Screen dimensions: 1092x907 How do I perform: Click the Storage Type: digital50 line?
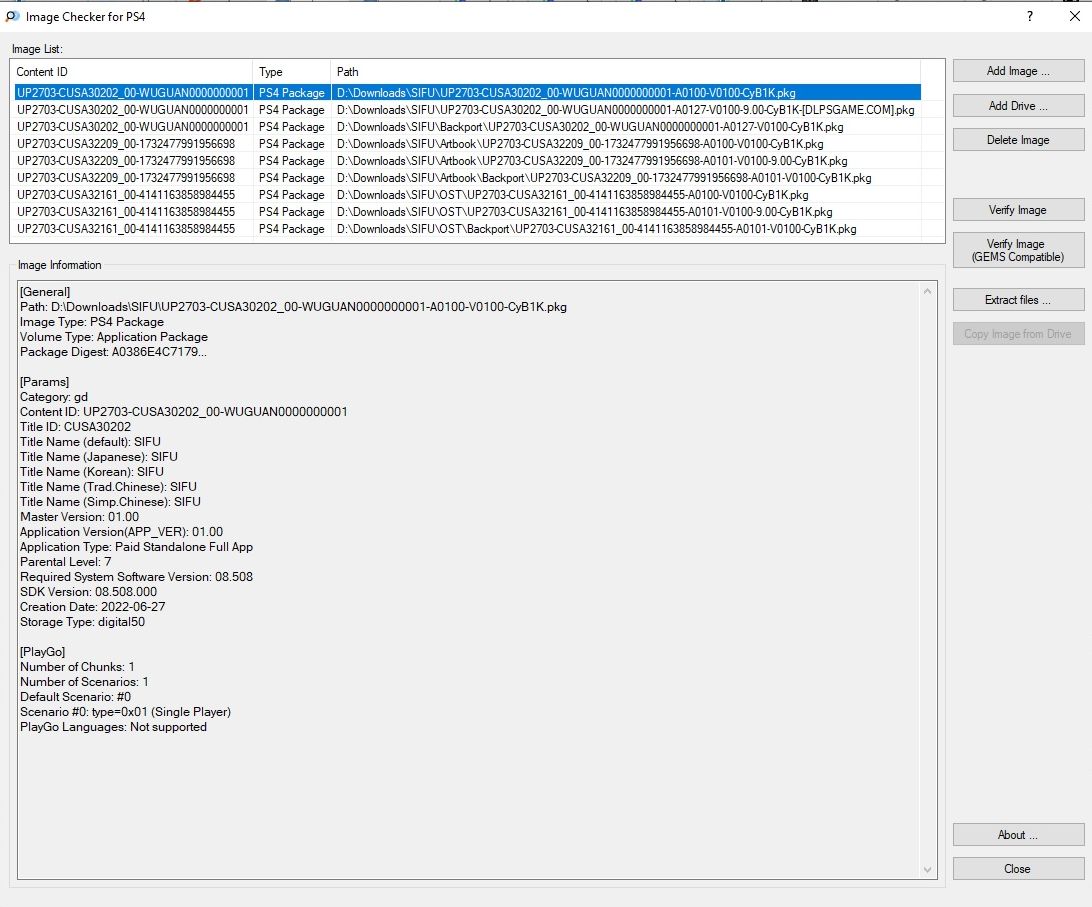click(x=82, y=621)
